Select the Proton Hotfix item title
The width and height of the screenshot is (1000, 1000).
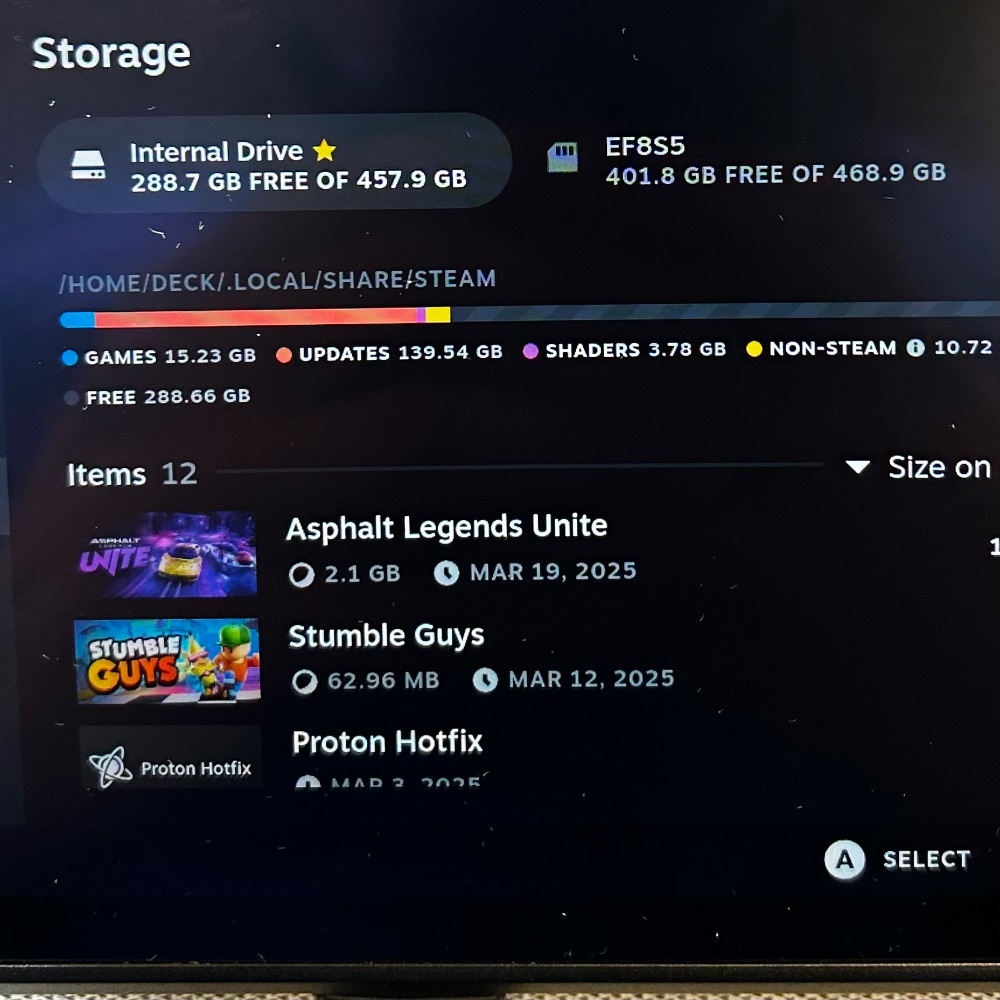[x=387, y=742]
